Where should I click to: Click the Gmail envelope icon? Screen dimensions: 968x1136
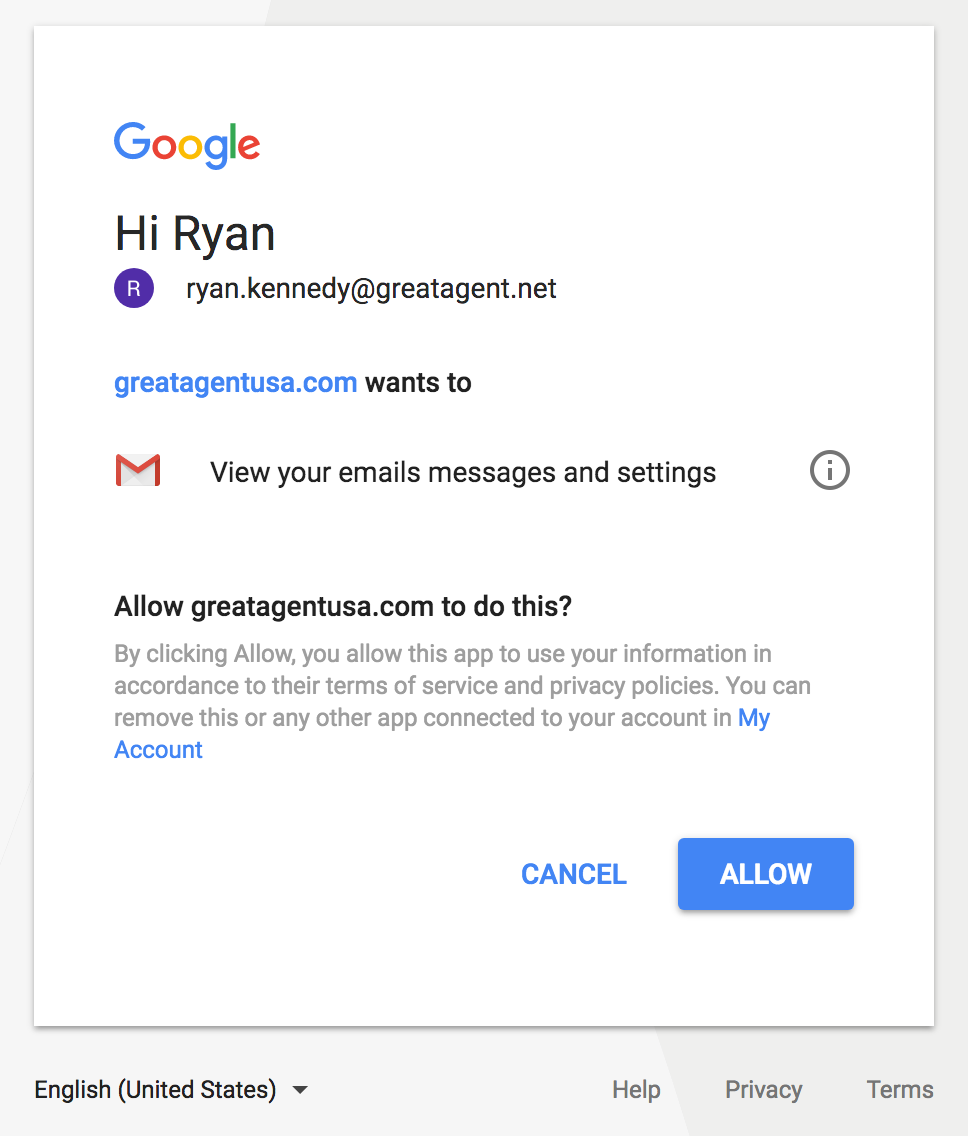(138, 471)
